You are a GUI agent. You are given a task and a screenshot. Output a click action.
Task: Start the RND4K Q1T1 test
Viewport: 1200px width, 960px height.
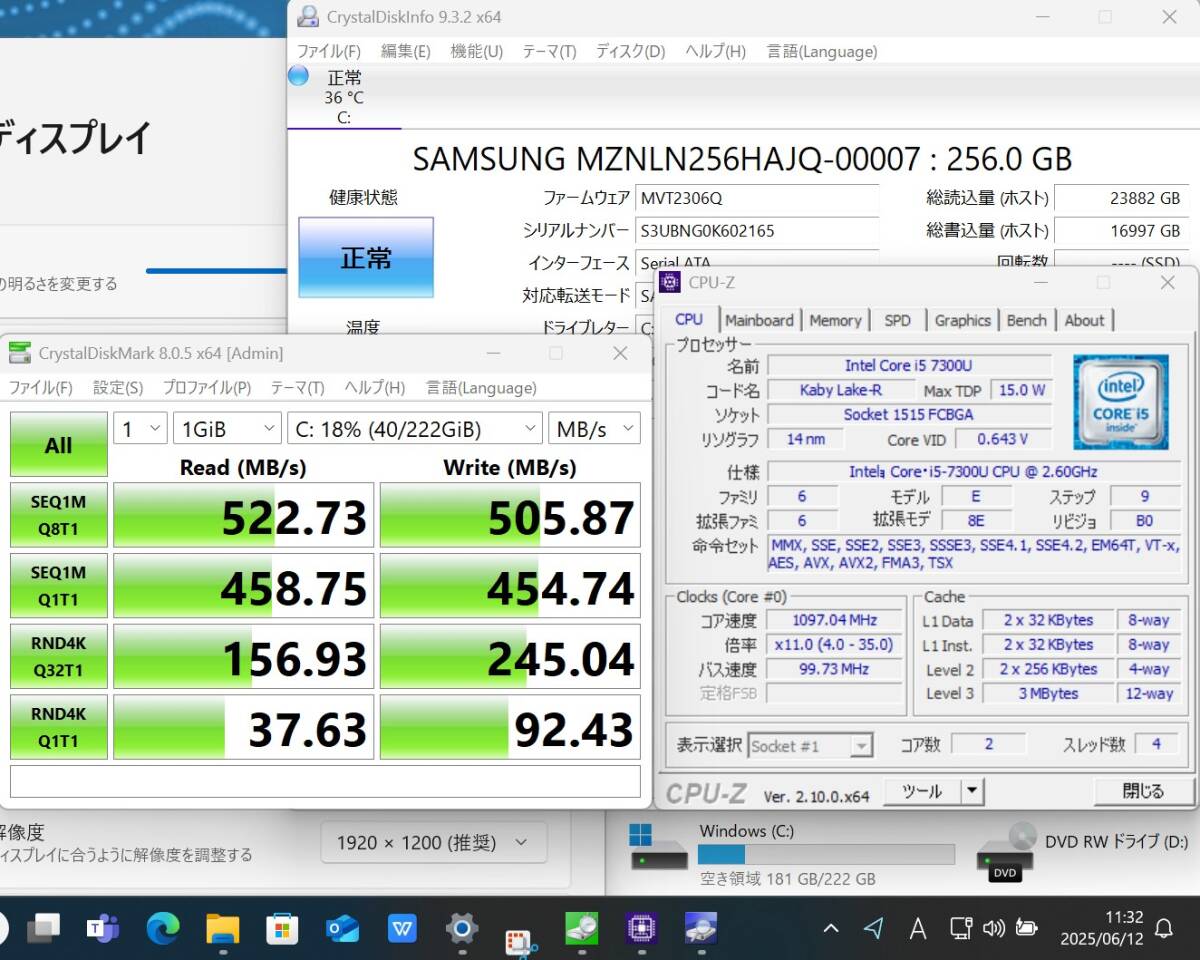tap(59, 727)
